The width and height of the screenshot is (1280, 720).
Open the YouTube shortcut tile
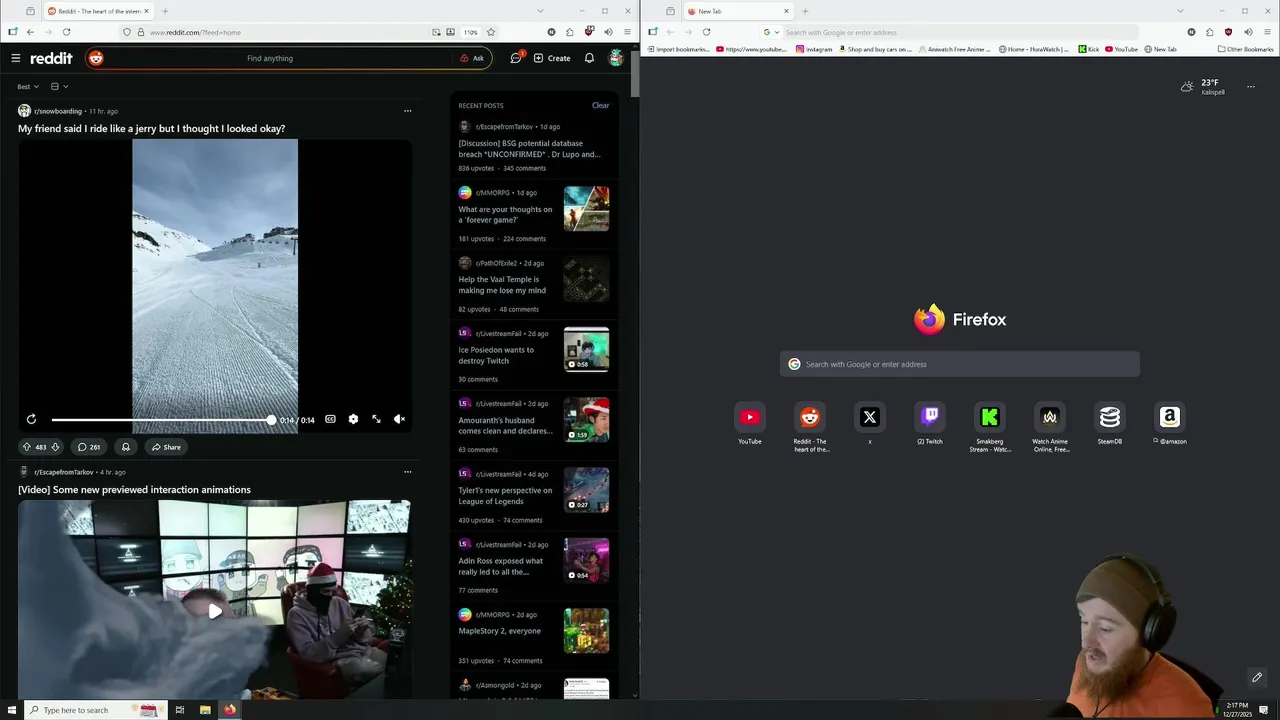(x=750, y=417)
